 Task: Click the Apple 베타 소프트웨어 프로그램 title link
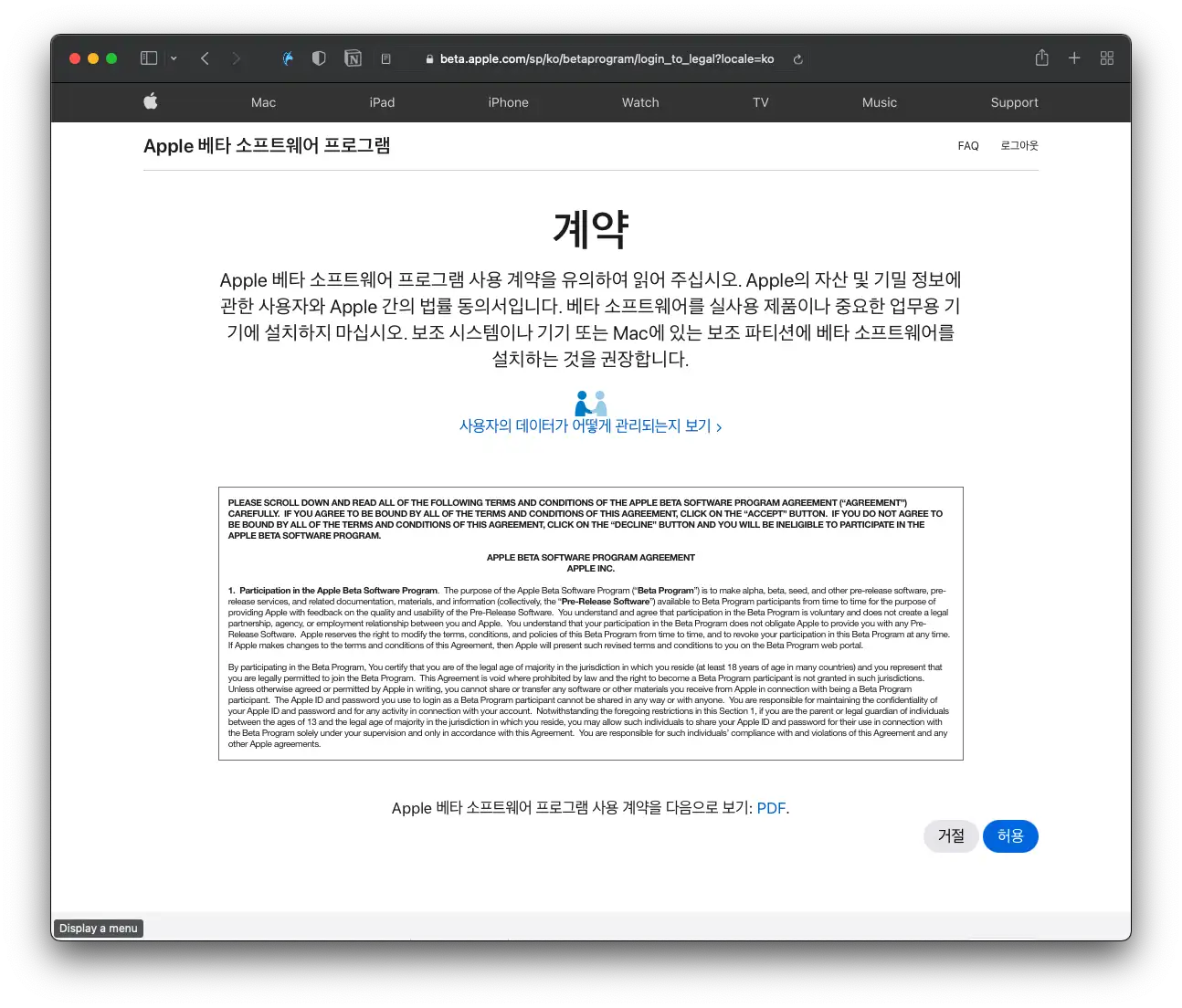[x=267, y=146]
